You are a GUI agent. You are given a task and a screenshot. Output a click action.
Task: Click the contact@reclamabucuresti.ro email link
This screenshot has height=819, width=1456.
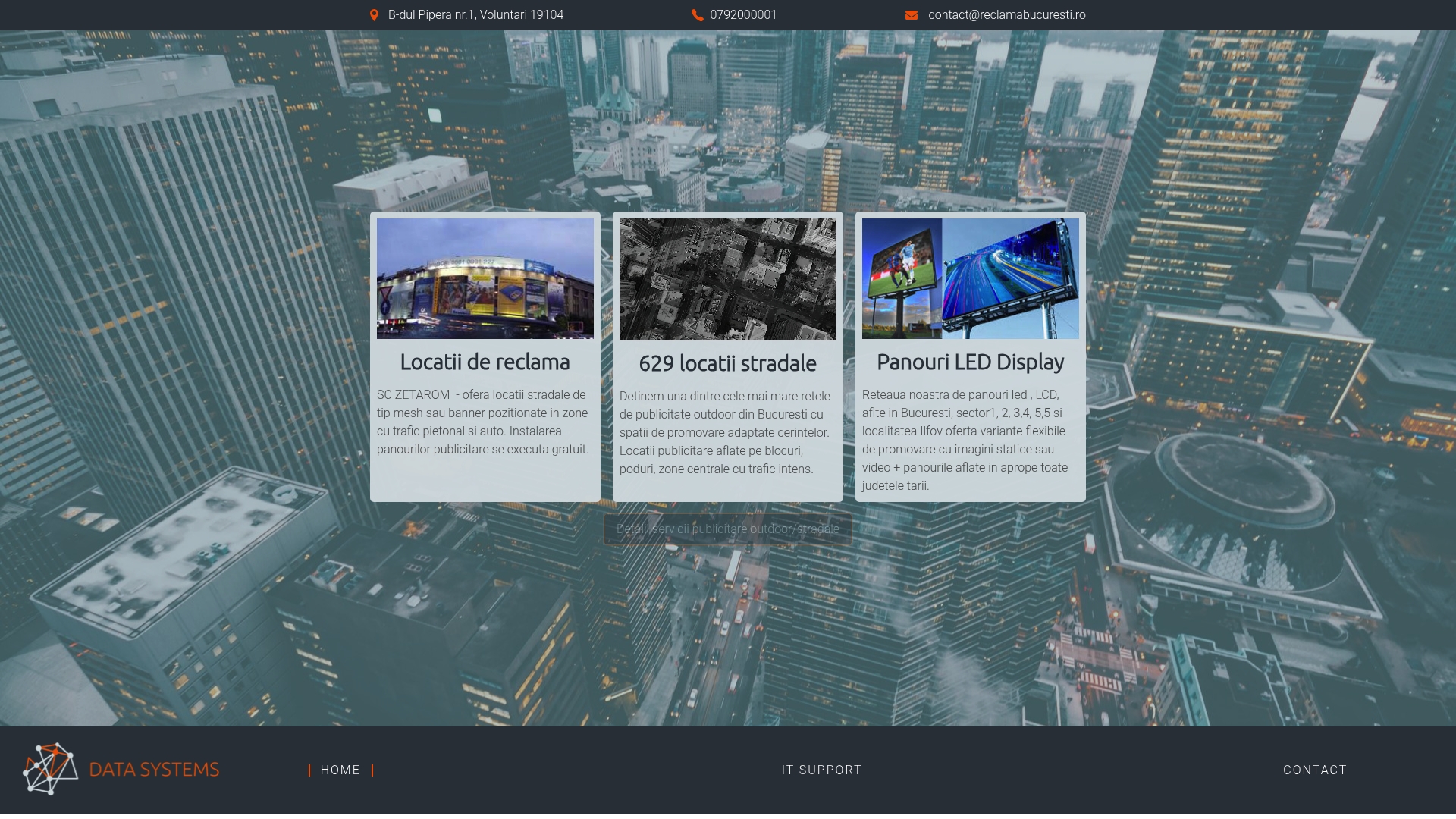(1006, 15)
